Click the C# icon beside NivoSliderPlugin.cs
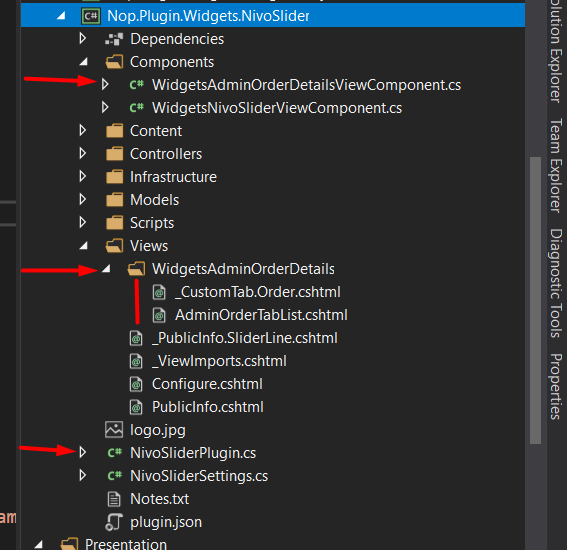Image resolution: width=567 pixels, height=550 pixels. pos(115,453)
